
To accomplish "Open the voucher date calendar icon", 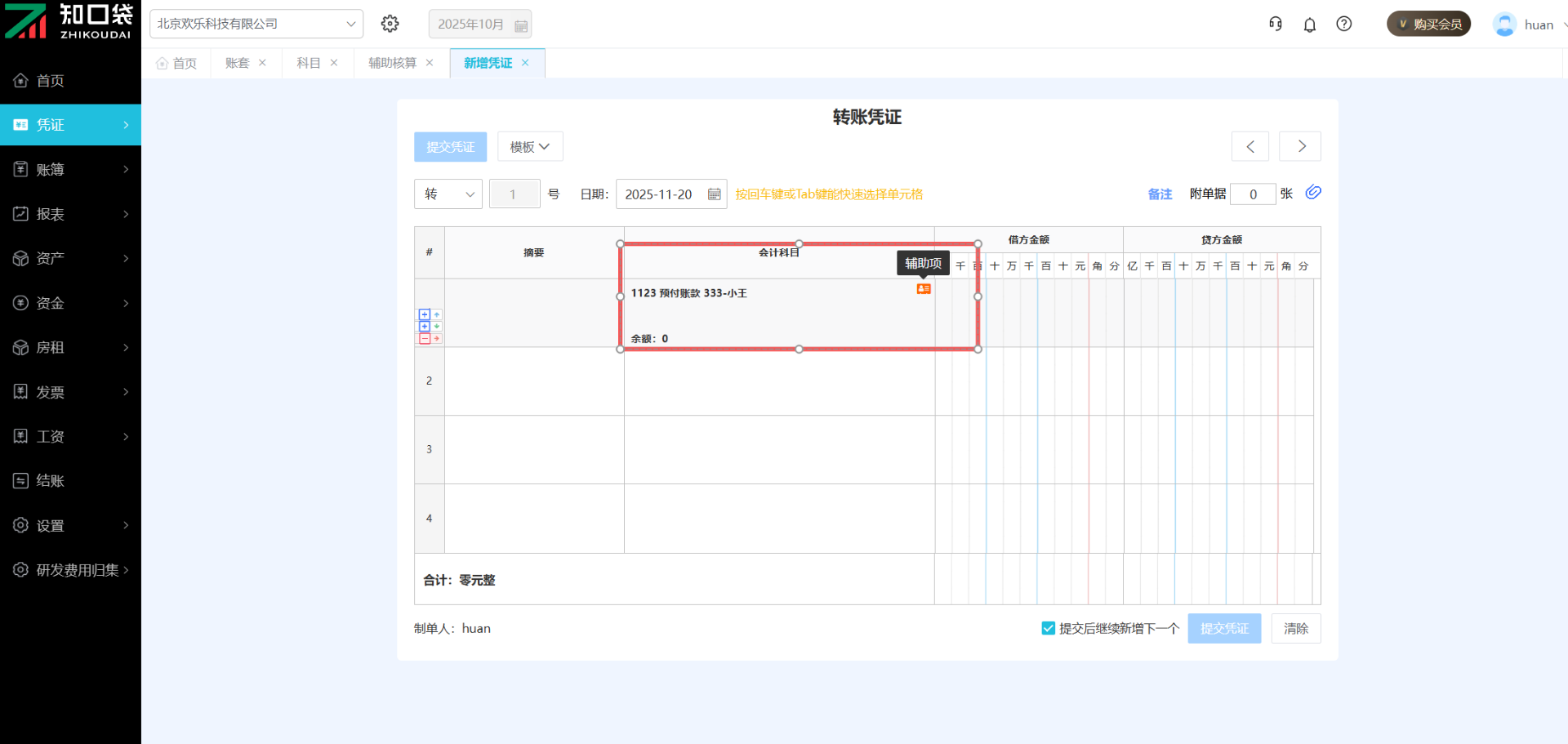I will tap(714, 194).
